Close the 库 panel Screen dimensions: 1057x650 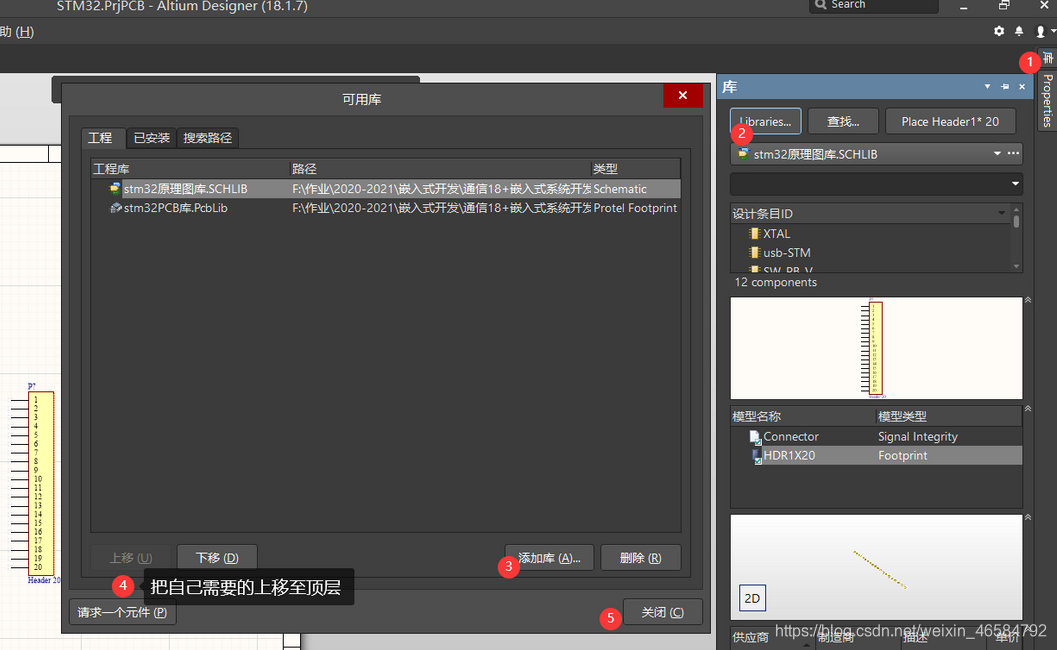(x=1022, y=86)
